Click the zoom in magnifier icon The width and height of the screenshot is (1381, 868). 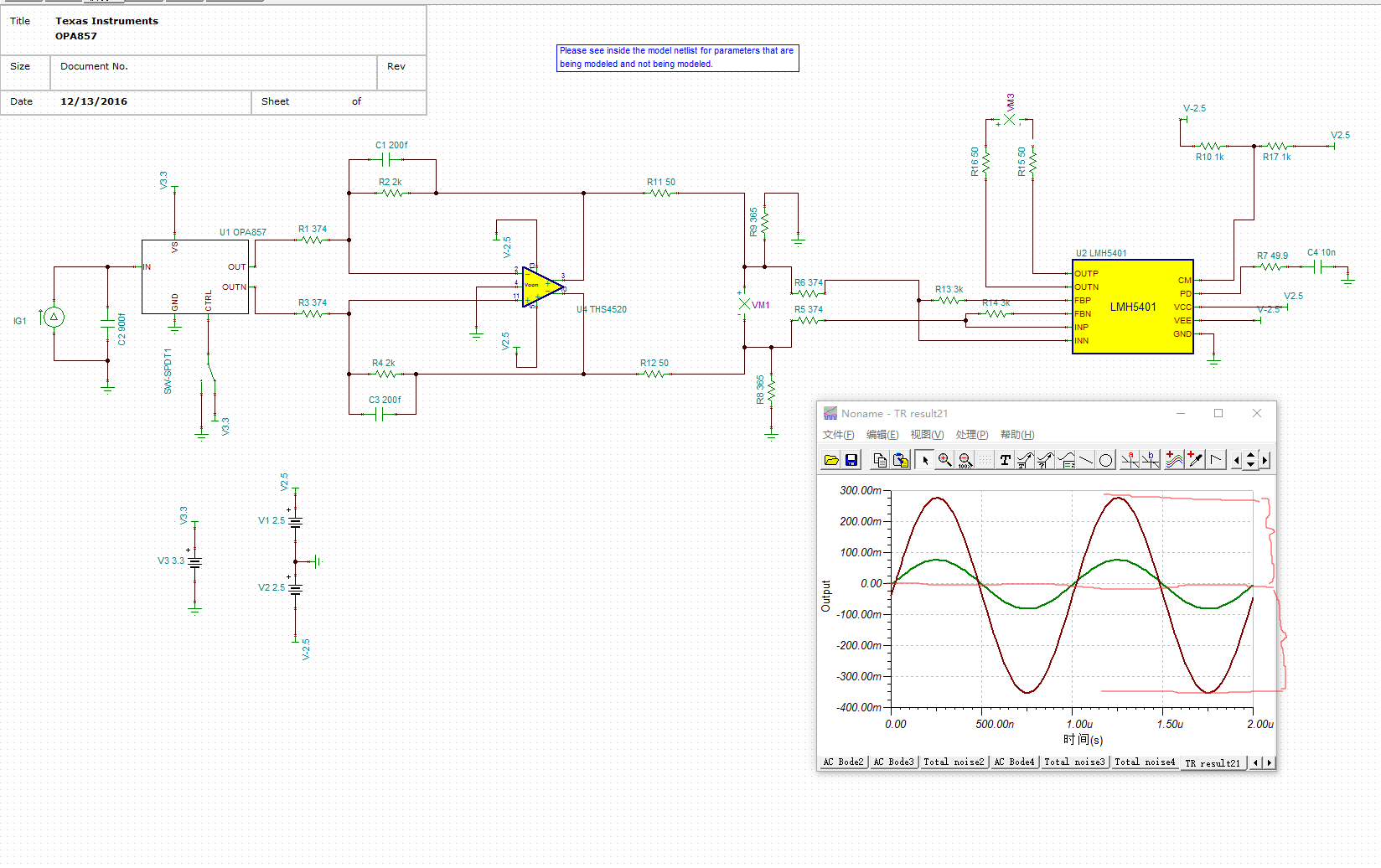944,460
